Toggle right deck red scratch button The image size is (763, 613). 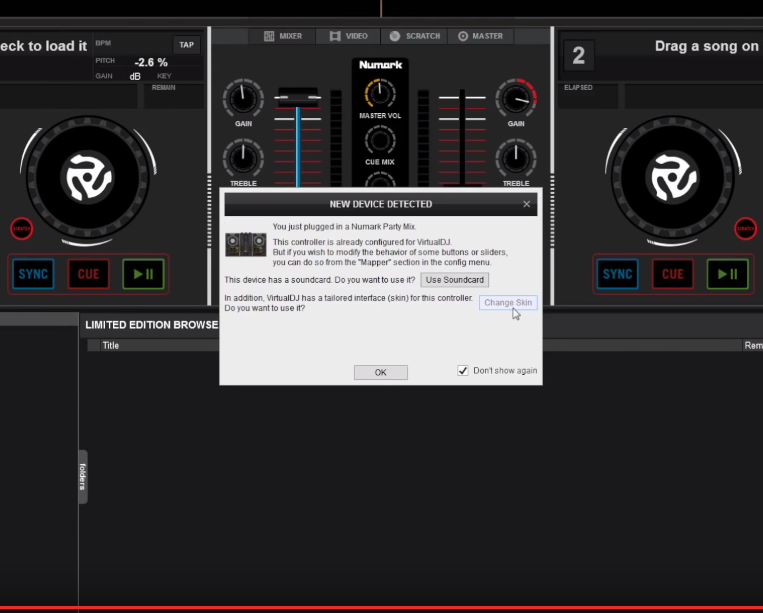click(x=745, y=228)
